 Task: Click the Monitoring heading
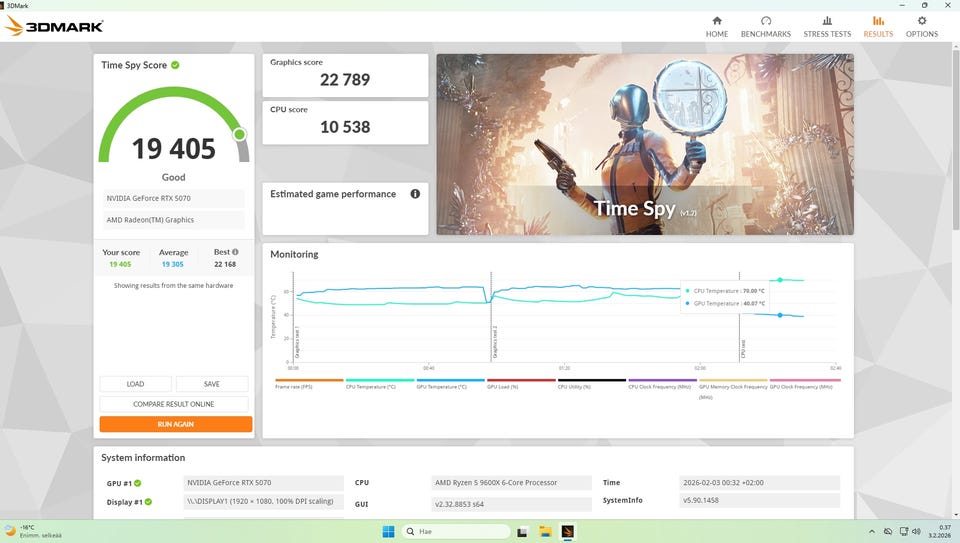[294, 254]
